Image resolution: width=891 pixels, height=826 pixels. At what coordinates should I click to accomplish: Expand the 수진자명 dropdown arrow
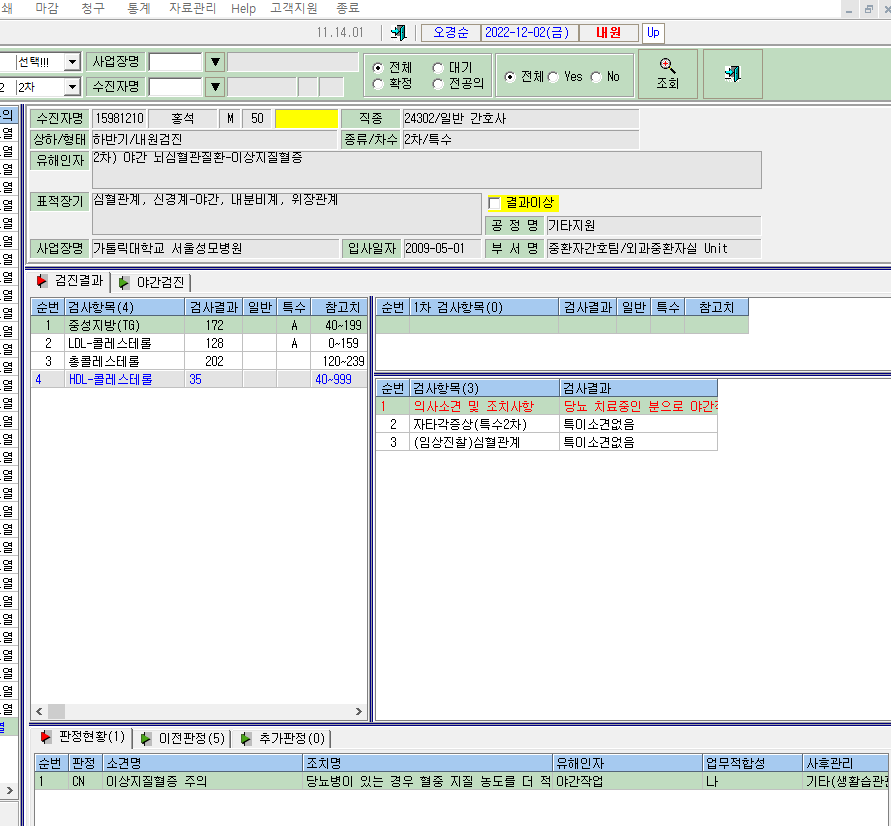[x=215, y=86]
